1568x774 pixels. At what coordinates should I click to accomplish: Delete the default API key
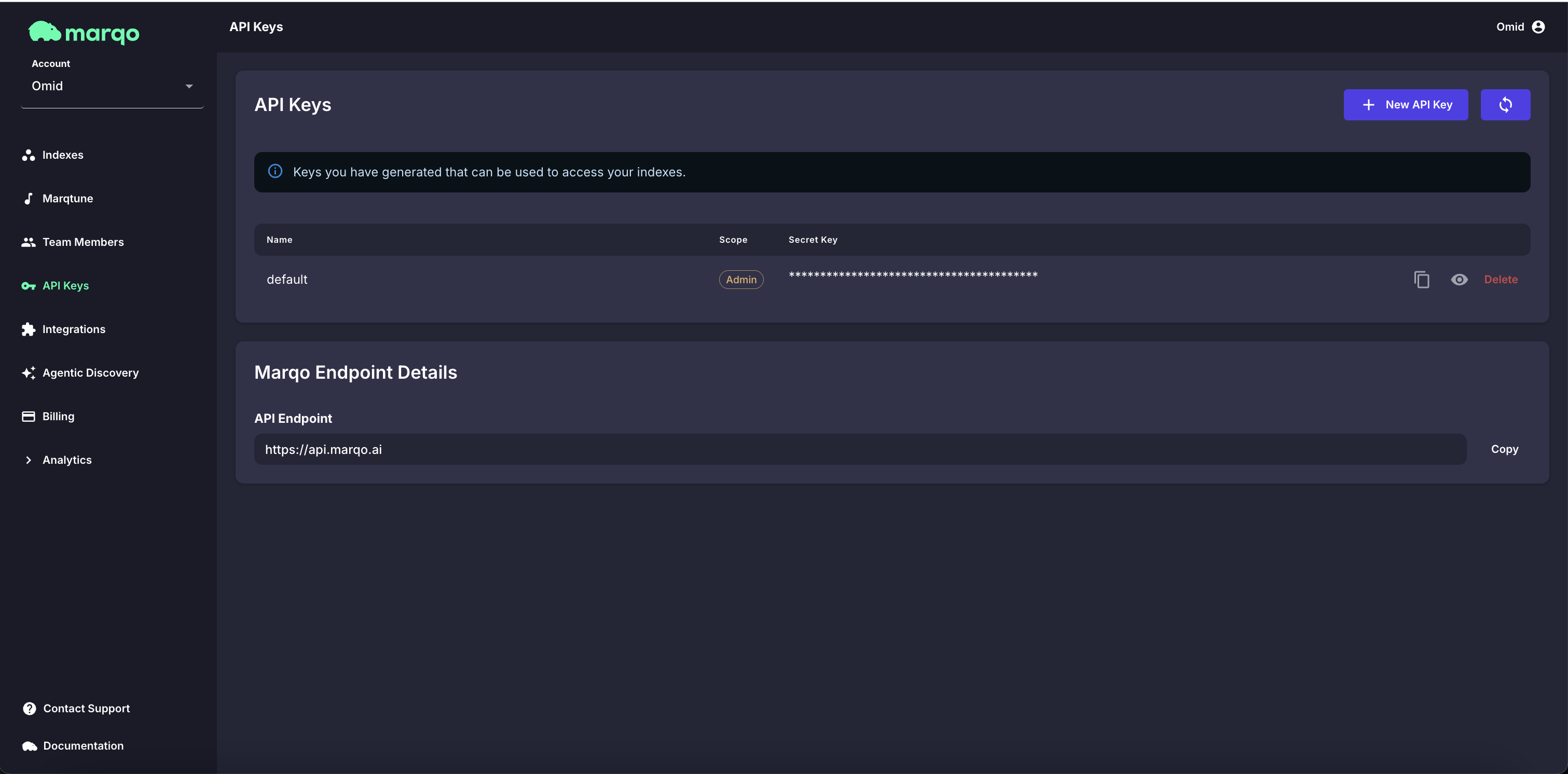[1501, 279]
